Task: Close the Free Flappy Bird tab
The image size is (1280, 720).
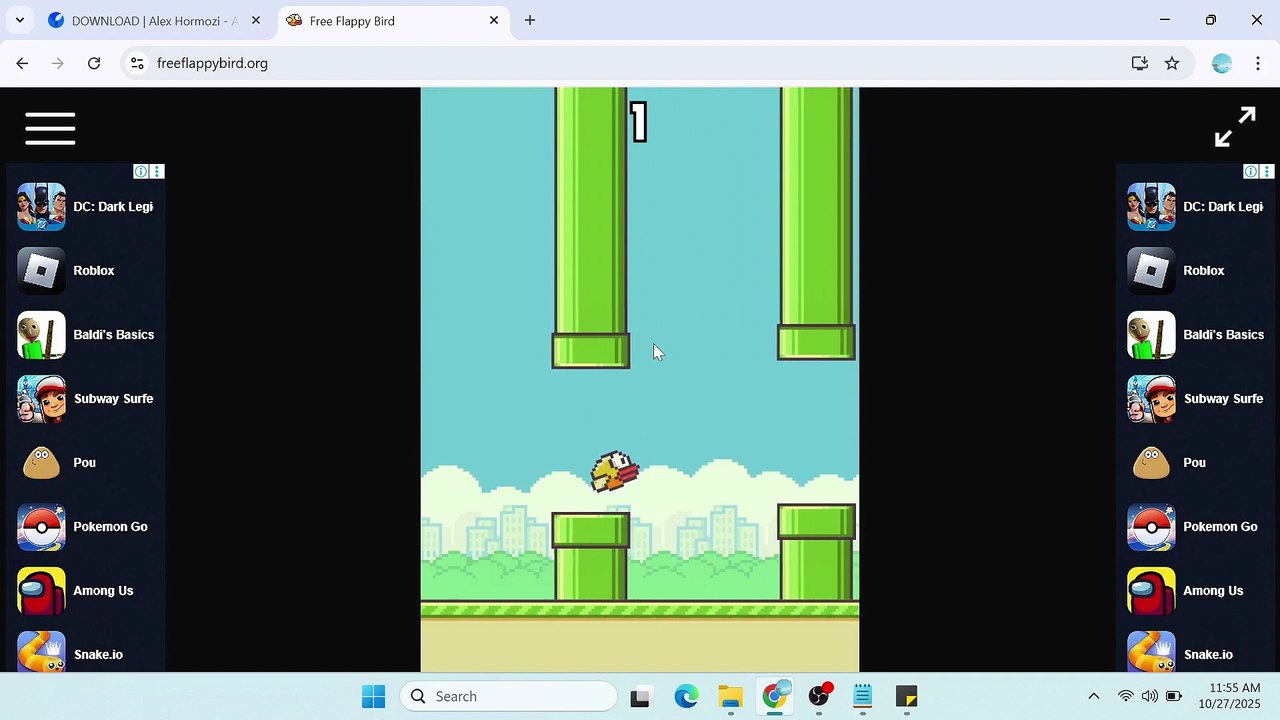Action: click(494, 20)
